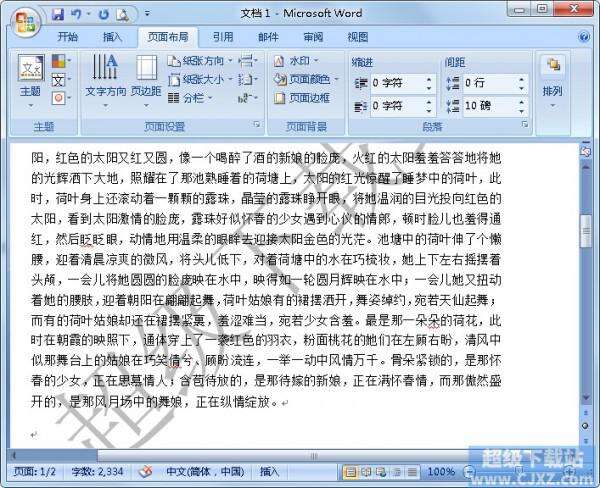Decrease right indent with down arrow
Screen dimensions: 600x488
tap(429, 110)
